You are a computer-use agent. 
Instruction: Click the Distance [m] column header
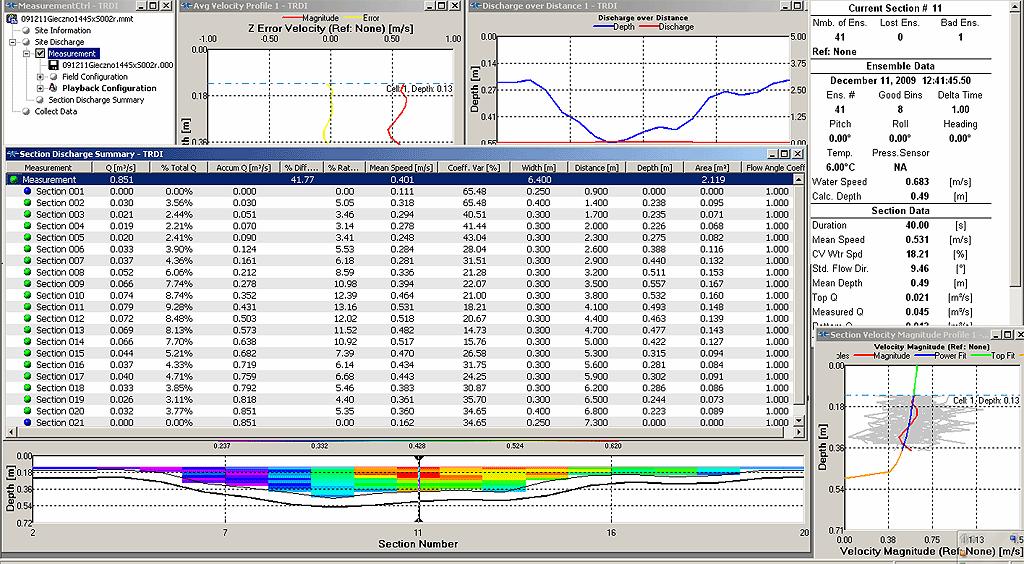click(596, 168)
